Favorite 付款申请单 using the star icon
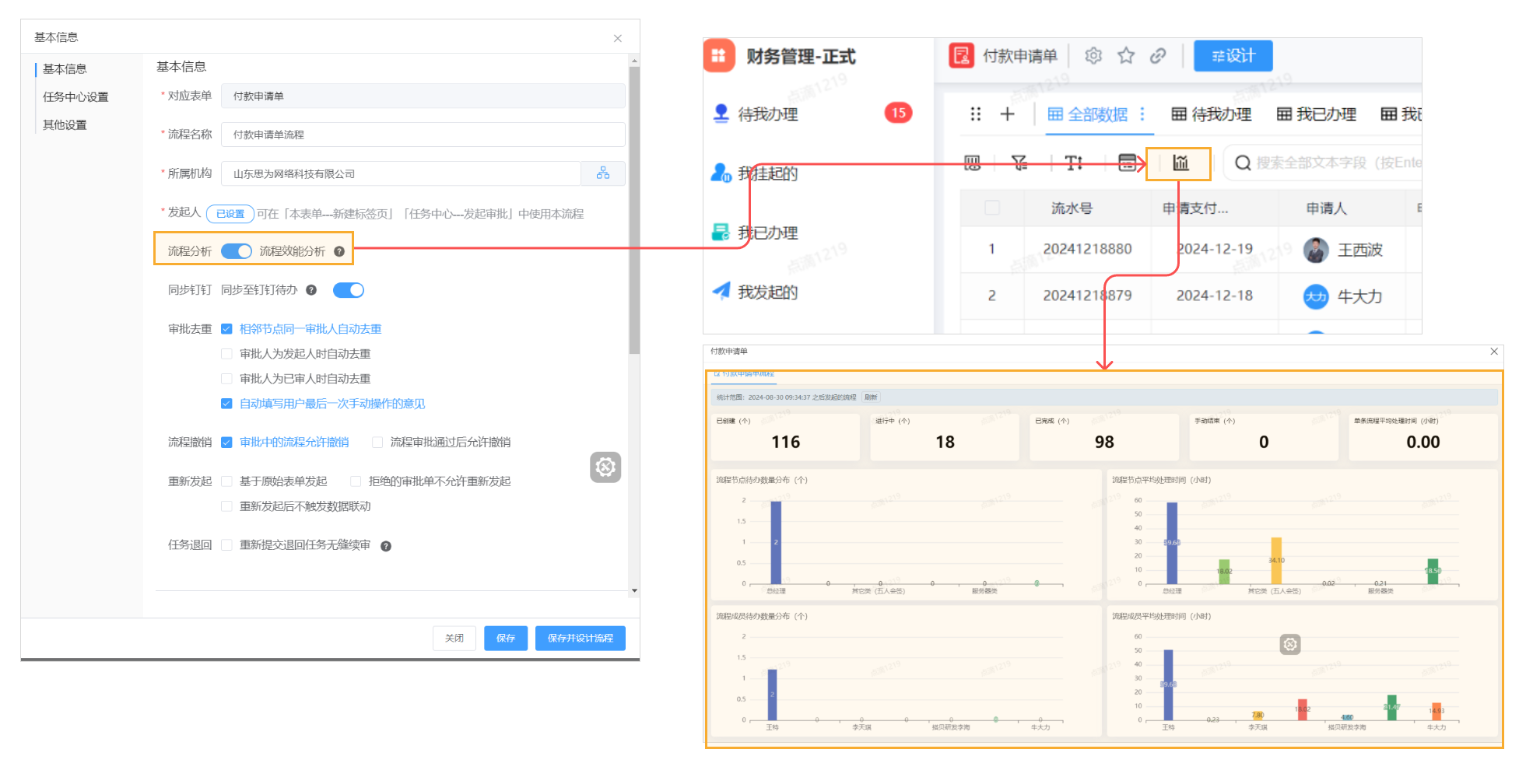This screenshot has width=1540, height=784. click(x=1126, y=55)
